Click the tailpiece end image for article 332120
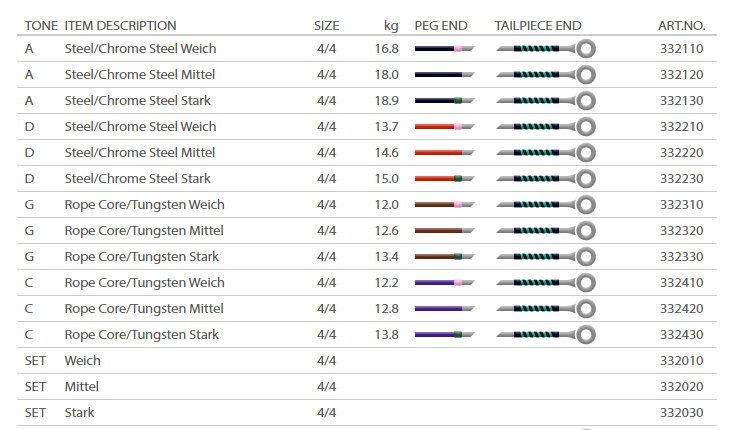The image size is (729, 430). click(546, 75)
